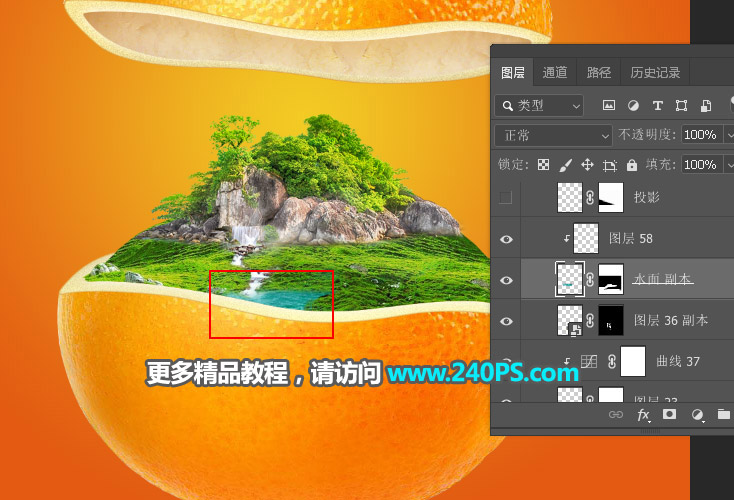This screenshot has width=734, height=500.
Task: Select the 投影 layer thumbnail
Action: tap(570, 198)
